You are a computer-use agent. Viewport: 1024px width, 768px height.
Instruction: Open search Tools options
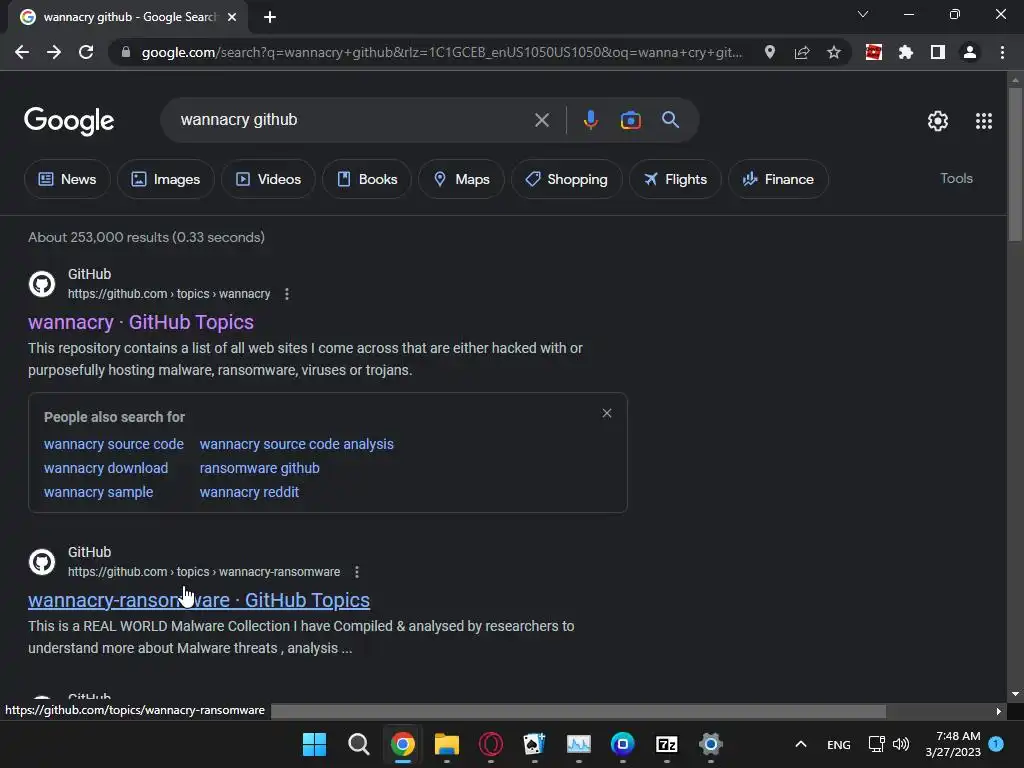[956, 178]
